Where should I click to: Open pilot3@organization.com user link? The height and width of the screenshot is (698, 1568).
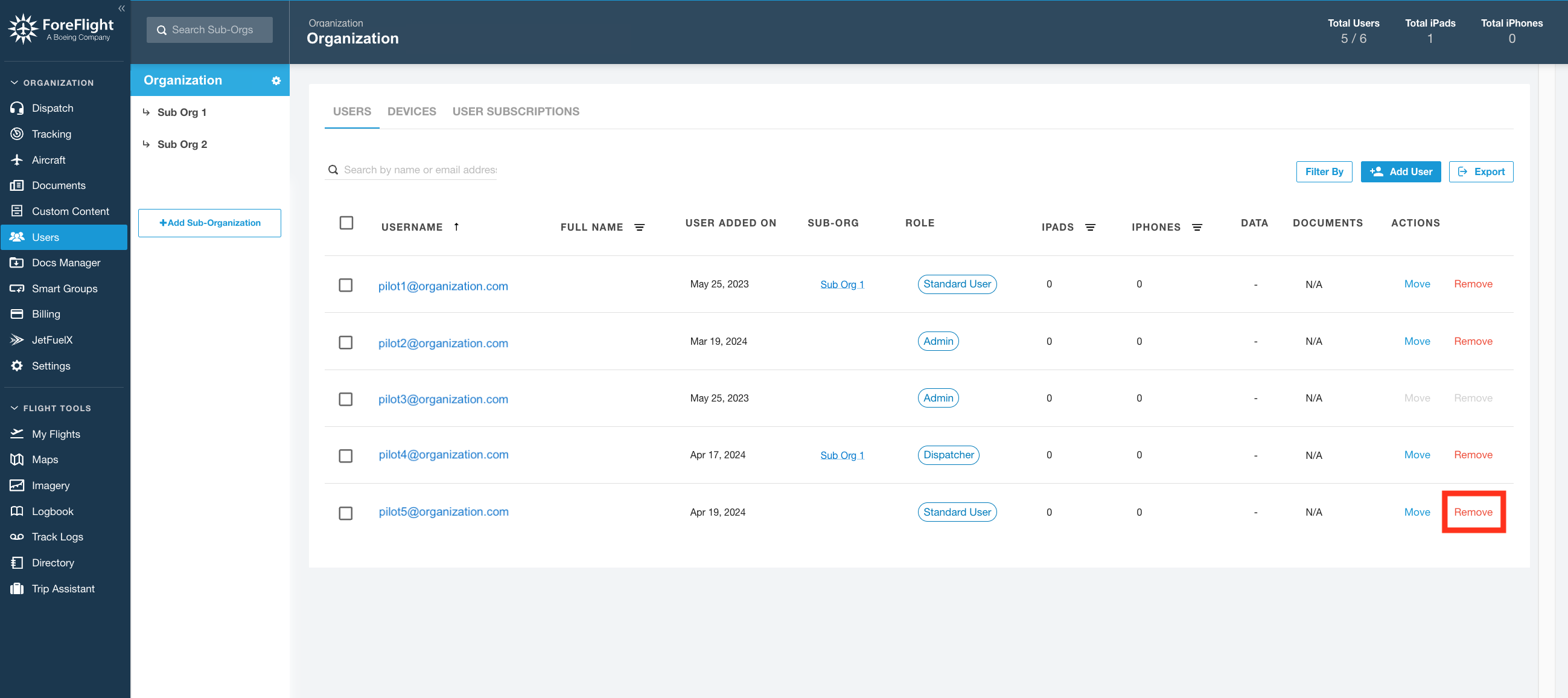point(443,399)
